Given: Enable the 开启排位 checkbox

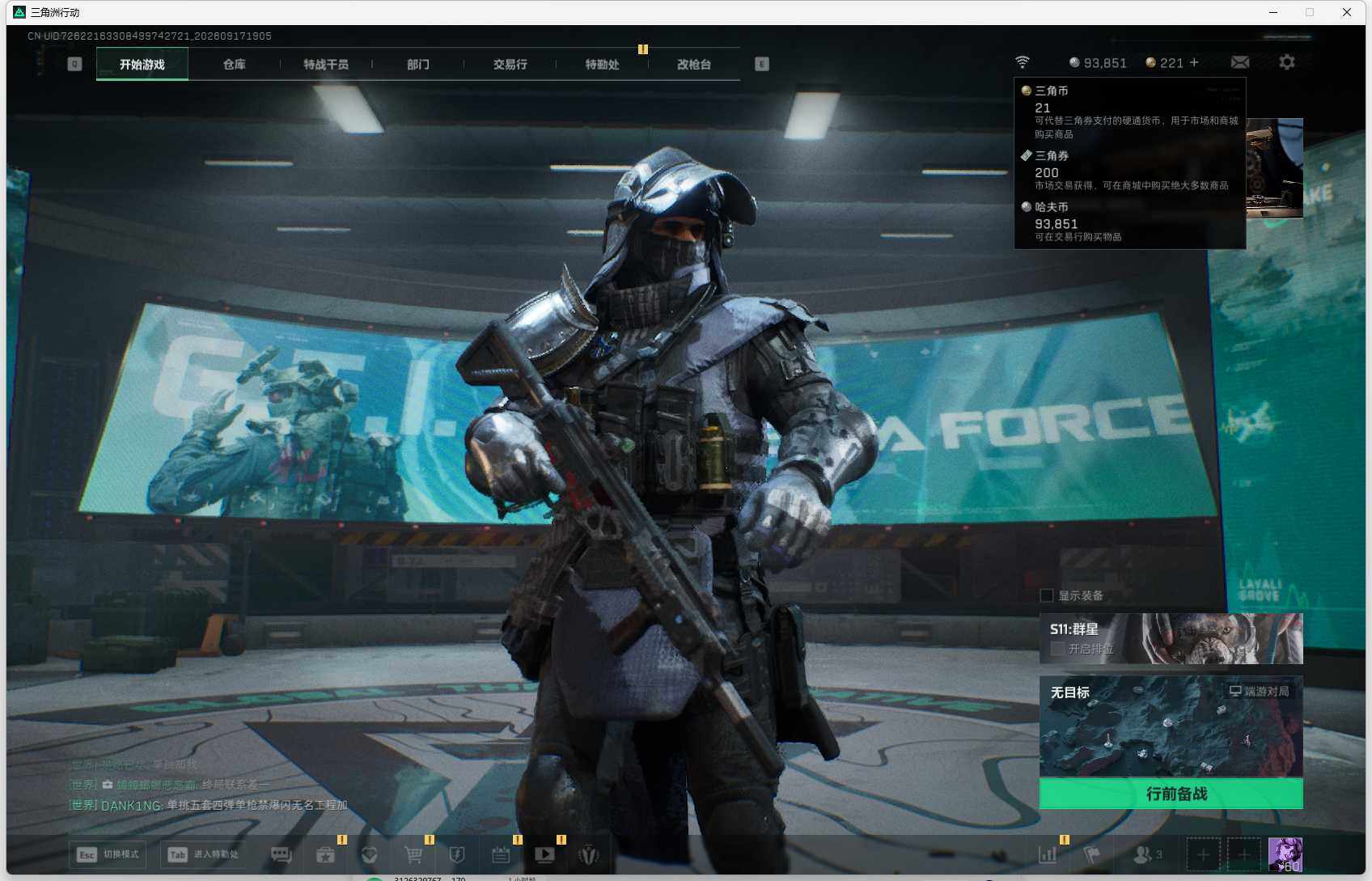Looking at the screenshot, I should click(1057, 649).
